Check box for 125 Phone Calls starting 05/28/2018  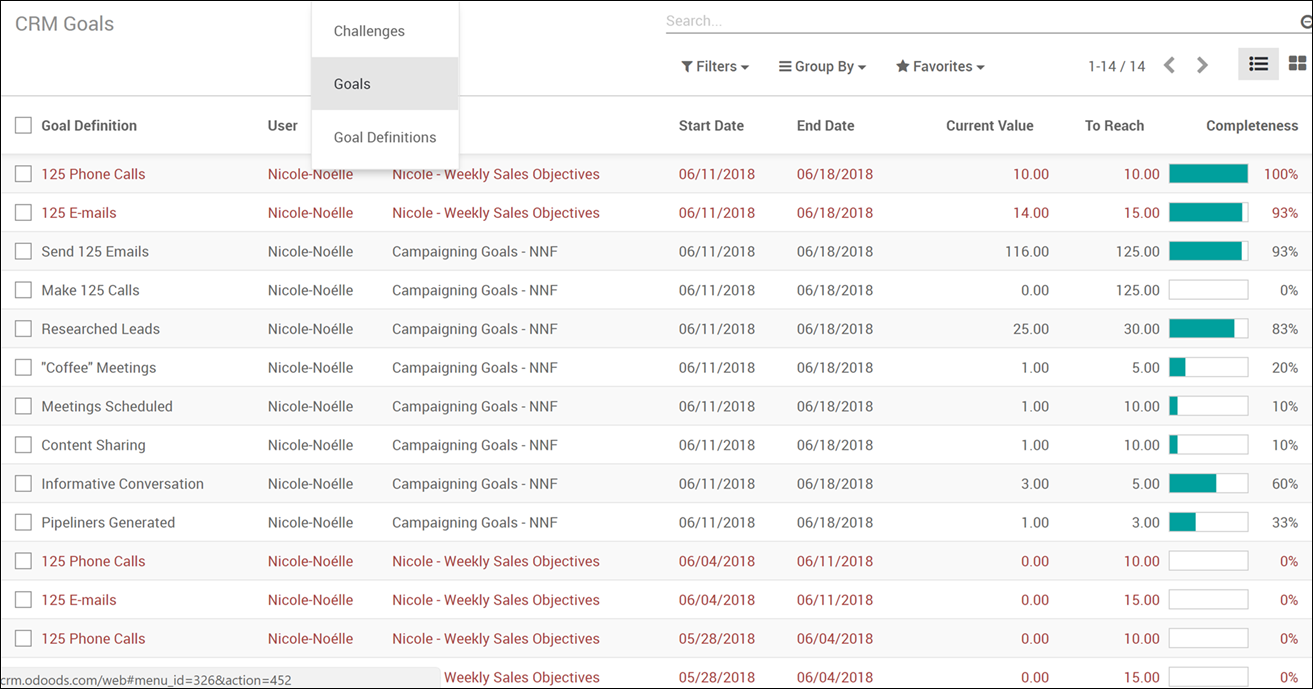click(x=23, y=639)
